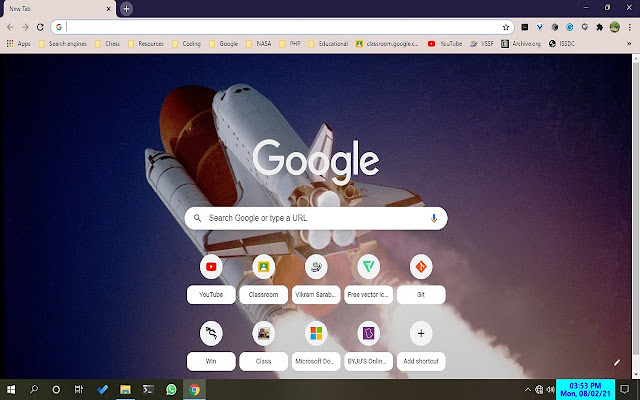Screen dimensions: 640x400
Task: Open the notification center icon
Action: click(625, 390)
